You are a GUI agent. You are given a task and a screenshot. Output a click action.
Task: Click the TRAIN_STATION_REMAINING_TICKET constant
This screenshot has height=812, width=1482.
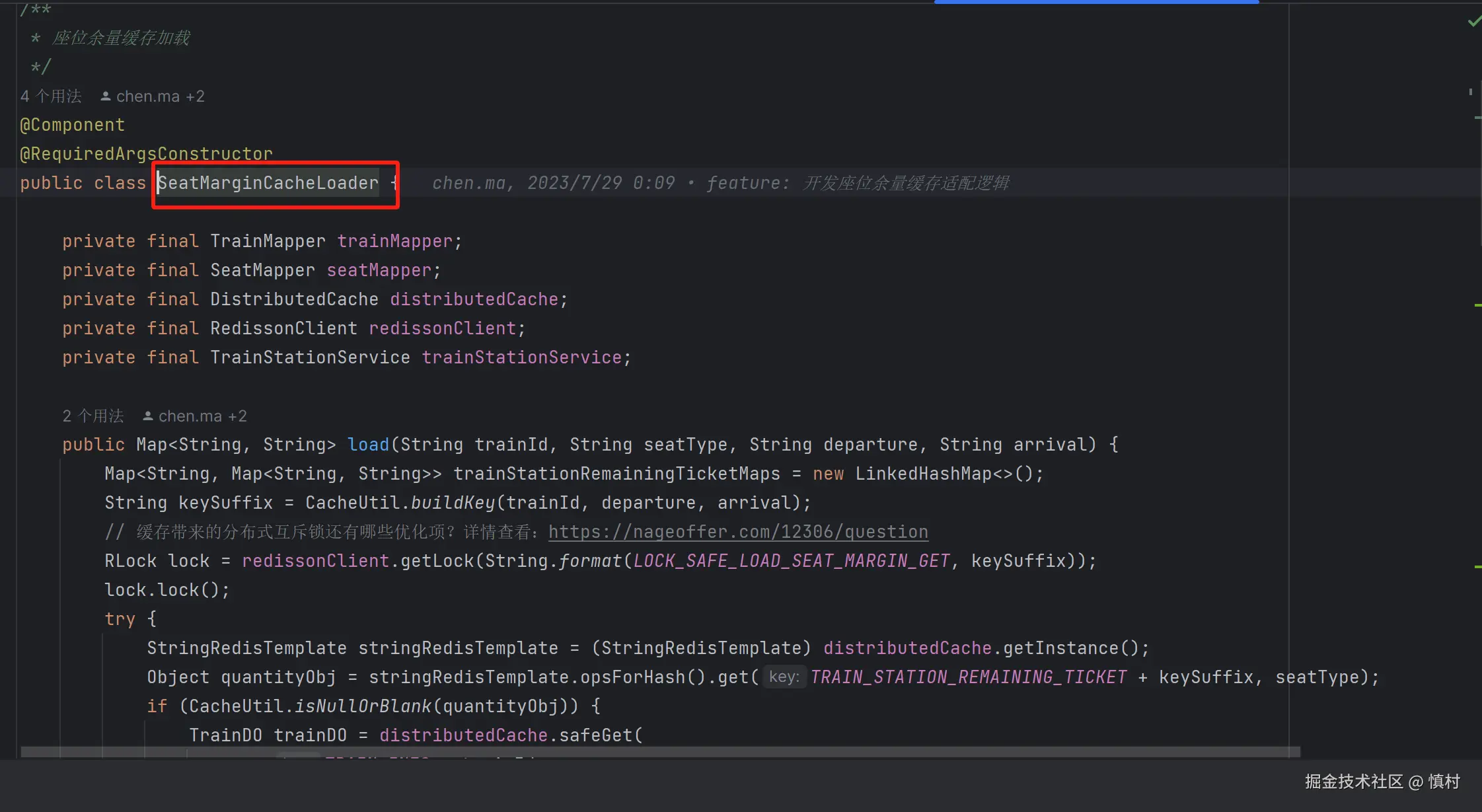[x=968, y=677]
